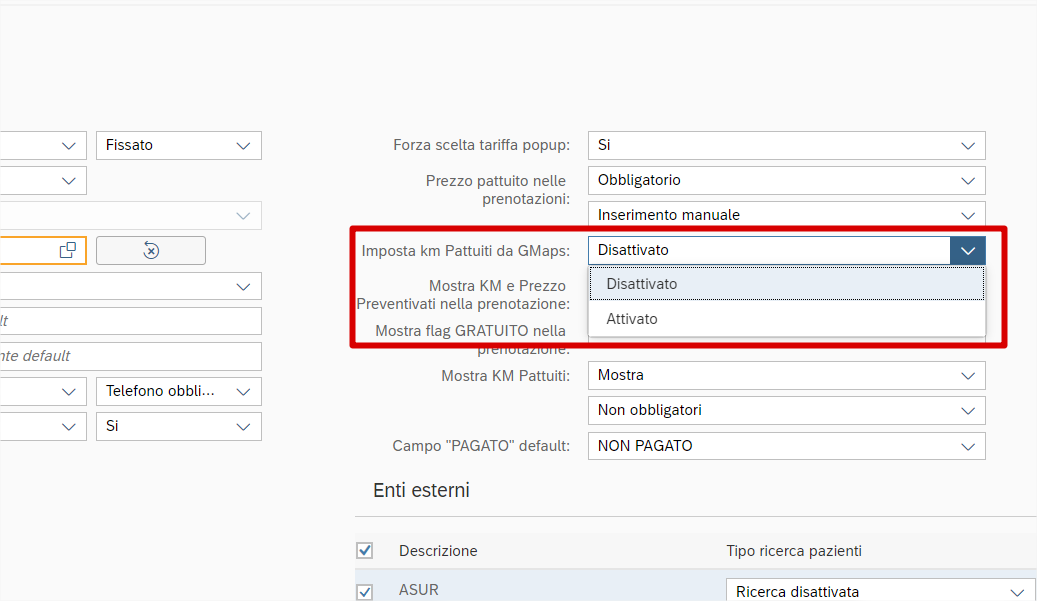Open the Forza scelta tariffa popup dropdown
This screenshot has height=601, width=1037.
click(786, 145)
